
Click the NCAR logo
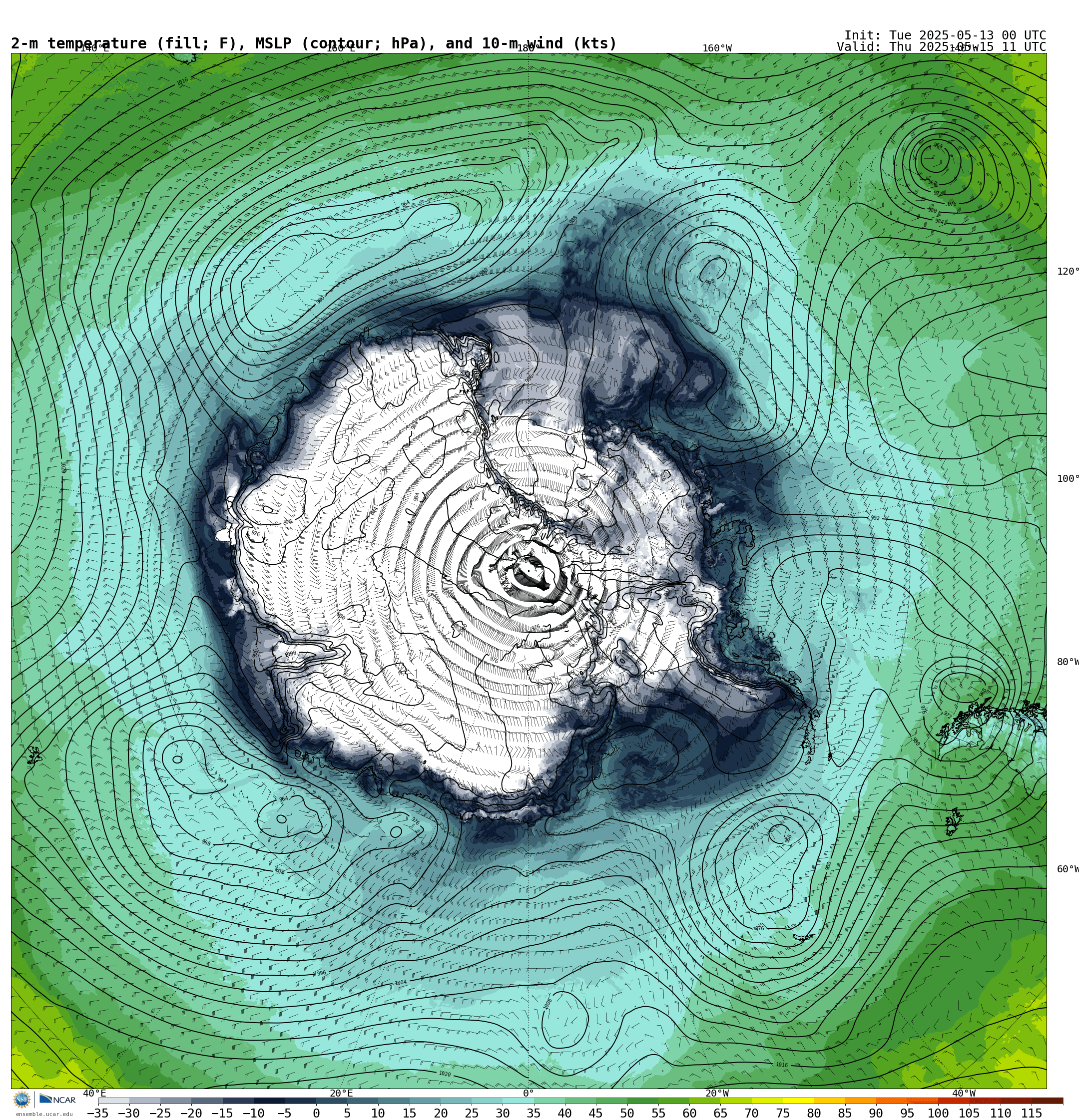point(58,1100)
